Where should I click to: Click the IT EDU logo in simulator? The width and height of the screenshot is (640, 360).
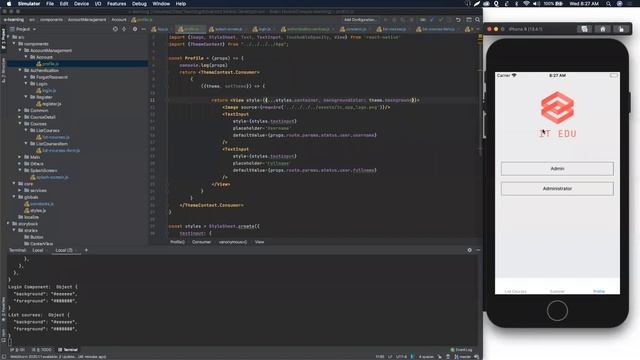557,114
